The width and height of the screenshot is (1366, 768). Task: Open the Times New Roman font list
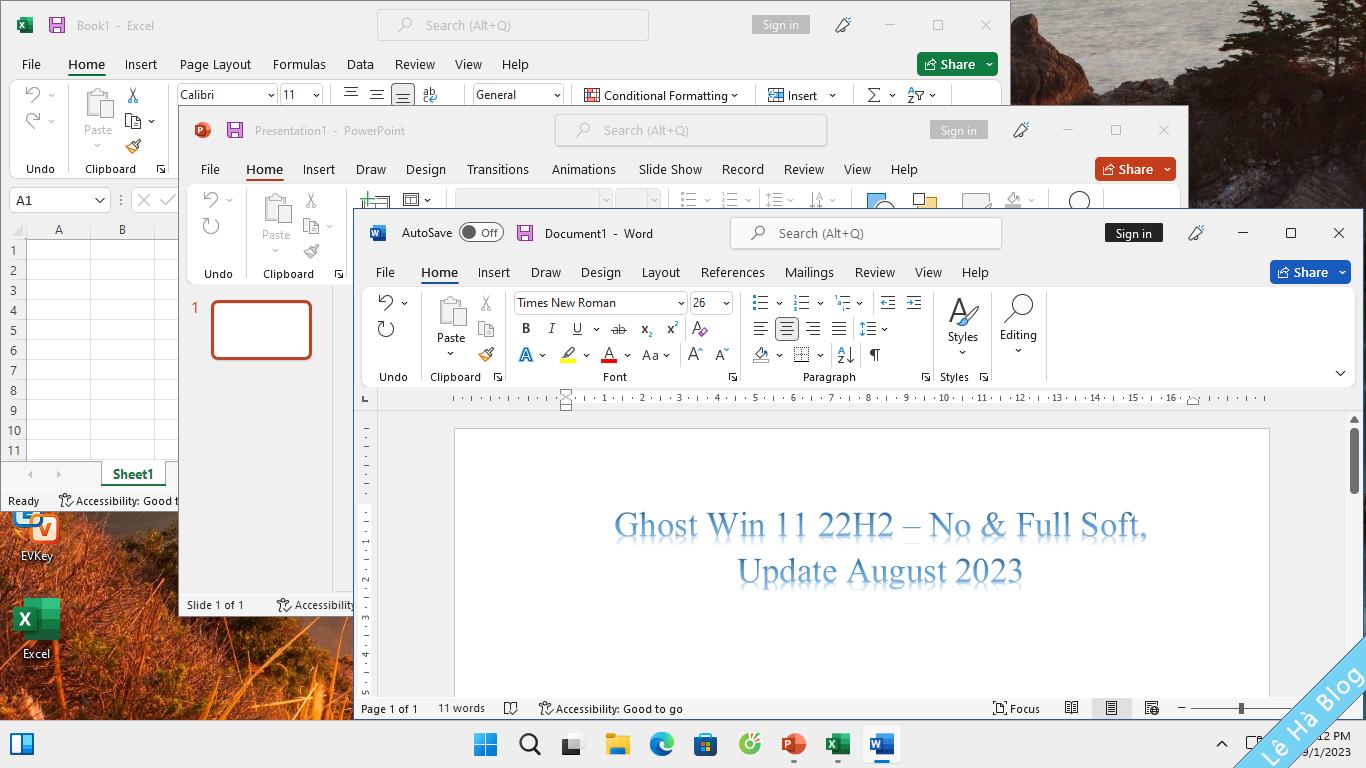coord(681,302)
